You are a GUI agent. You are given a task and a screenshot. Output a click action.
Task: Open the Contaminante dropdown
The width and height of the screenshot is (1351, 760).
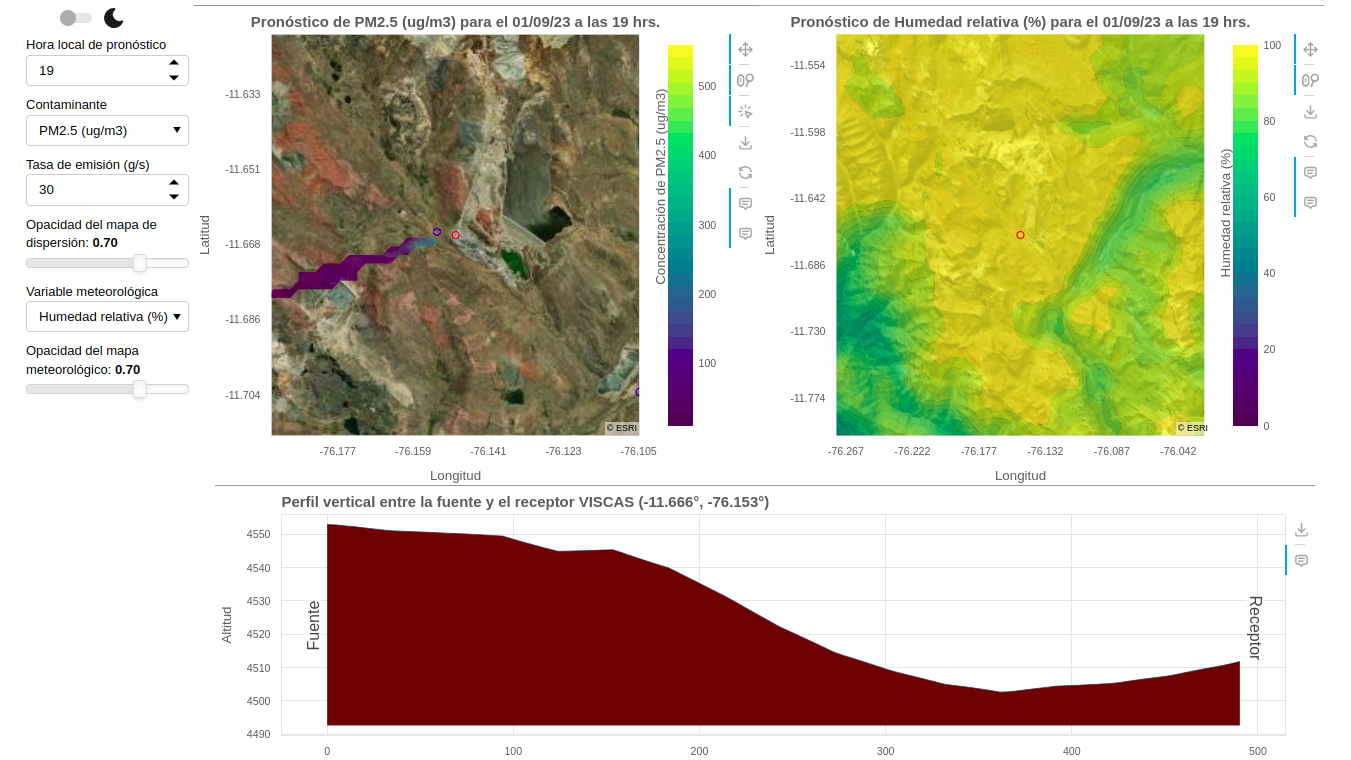[x=107, y=130]
